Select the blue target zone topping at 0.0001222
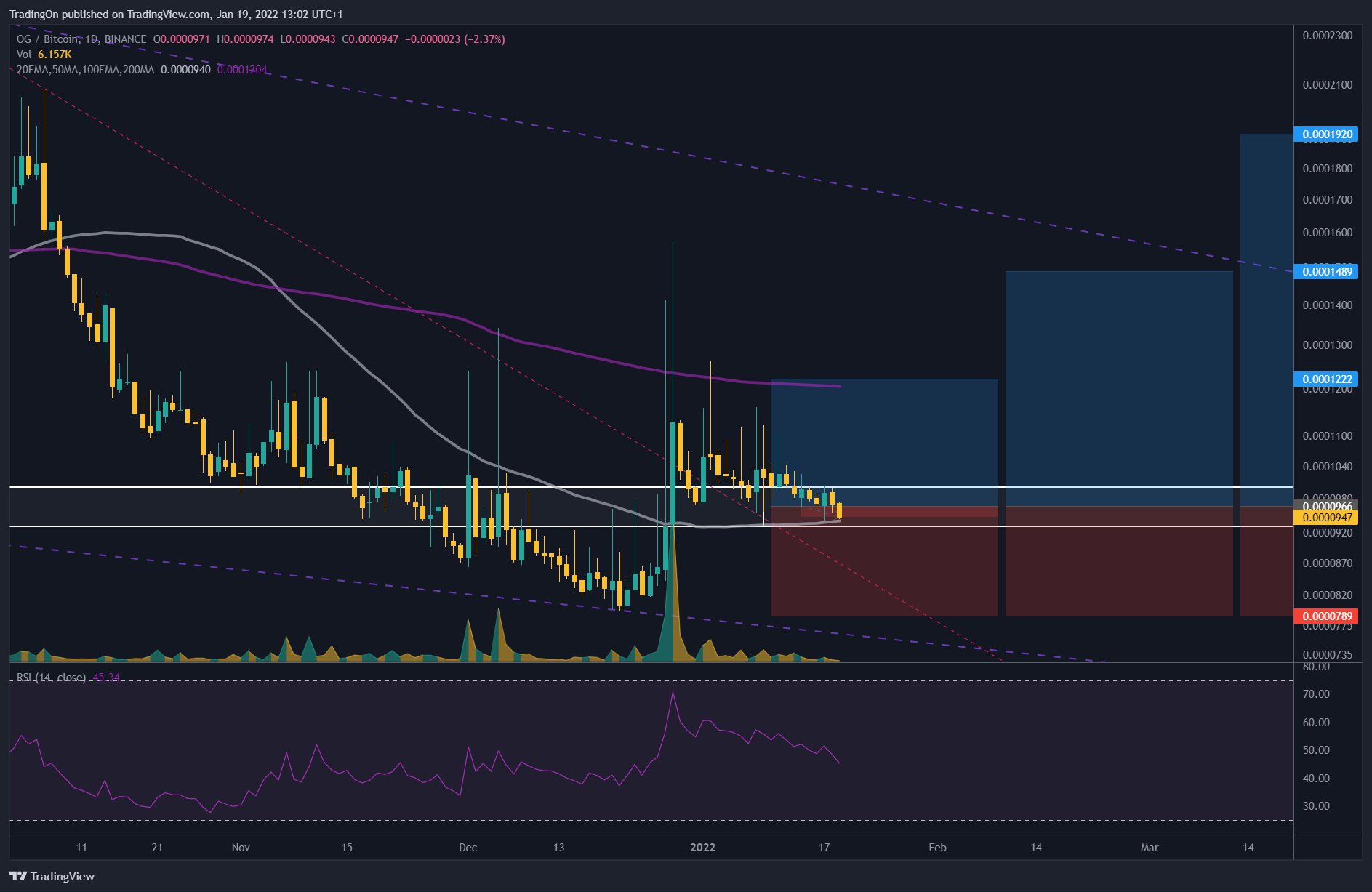The height and width of the screenshot is (892, 1372). point(884,442)
